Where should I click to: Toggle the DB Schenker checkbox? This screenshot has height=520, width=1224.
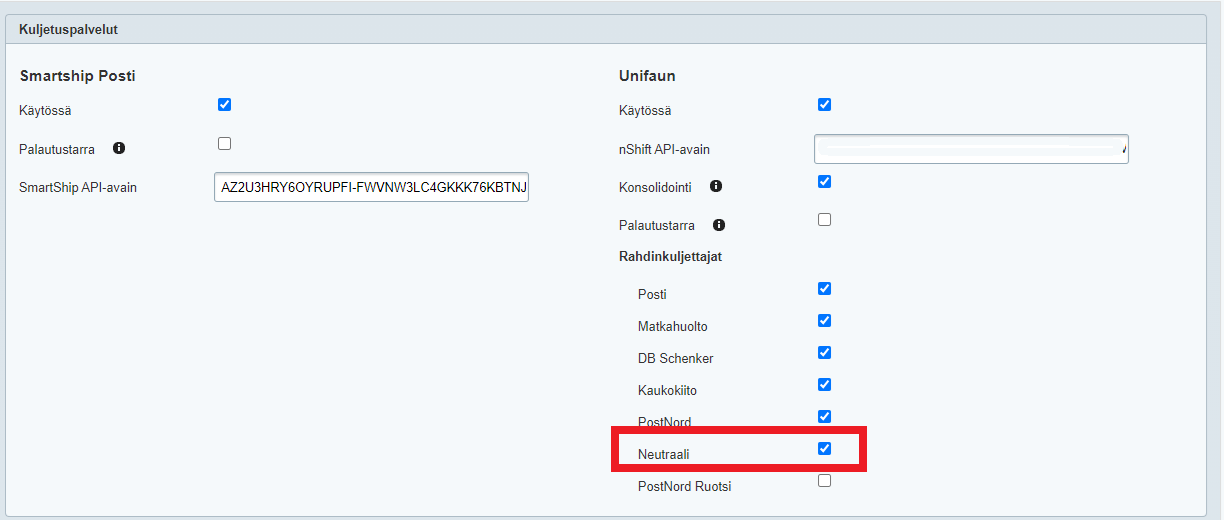coord(824,353)
